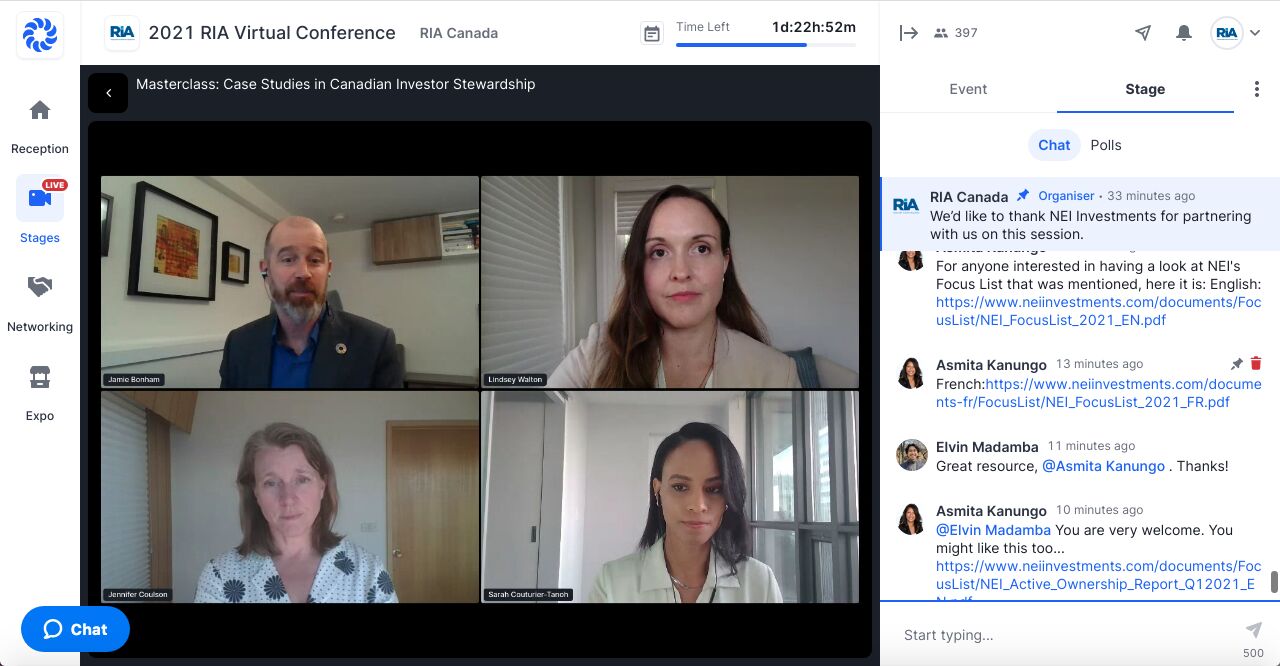
Task: Send the chat message with arrow icon
Action: pyautogui.click(x=1253, y=629)
